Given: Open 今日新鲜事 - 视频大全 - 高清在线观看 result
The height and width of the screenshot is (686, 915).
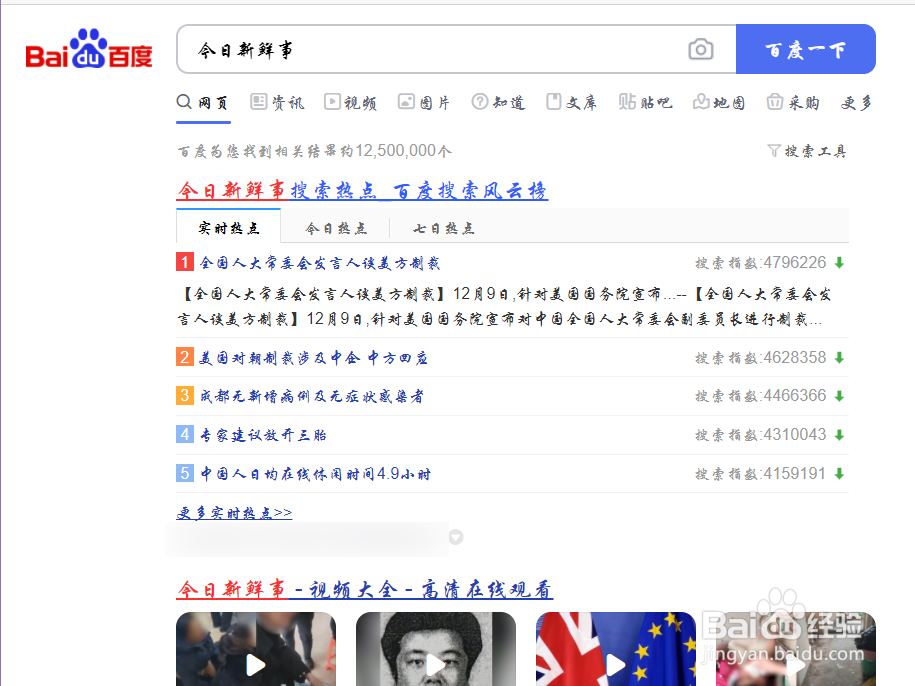Looking at the screenshot, I should [x=365, y=589].
